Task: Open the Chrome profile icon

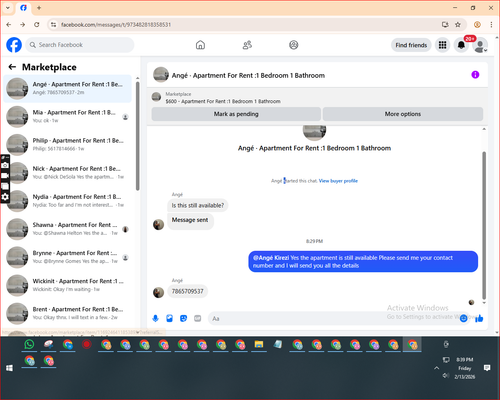Action: (x=477, y=25)
